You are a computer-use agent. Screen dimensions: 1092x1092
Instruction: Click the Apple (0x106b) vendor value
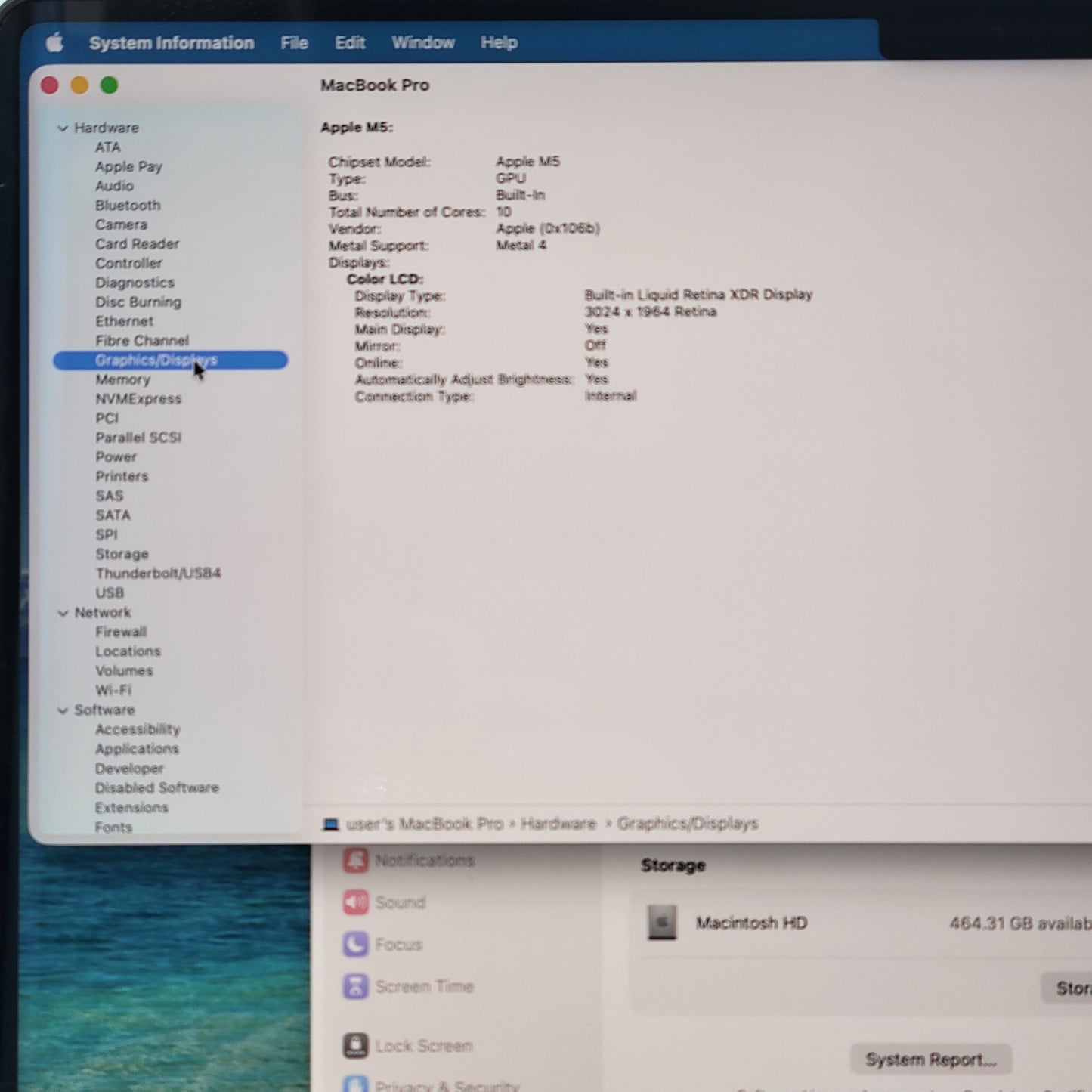[548, 228]
